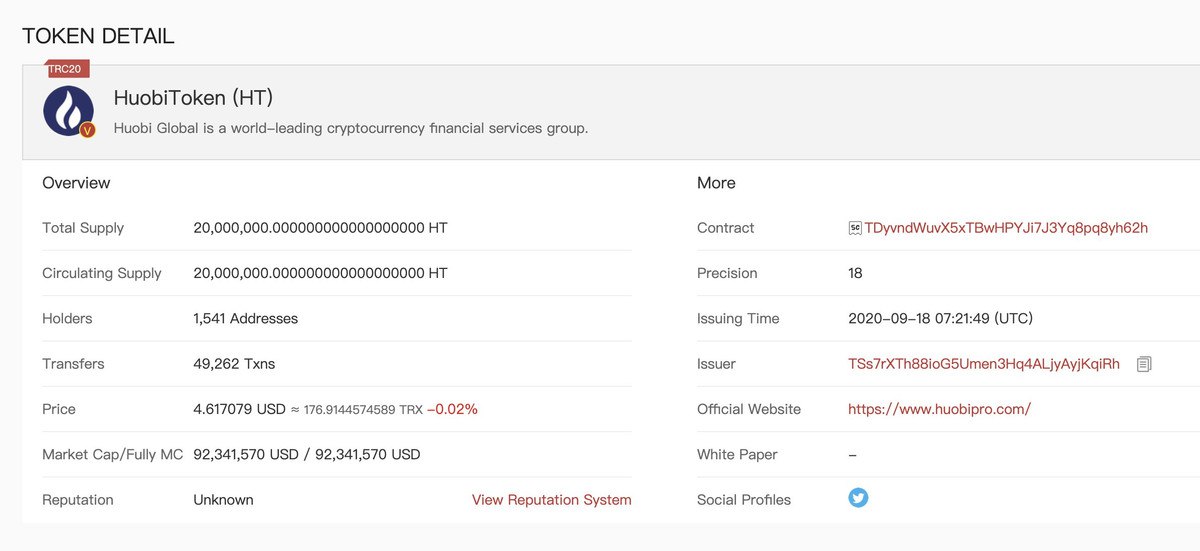Click the Huobi Global description text
1200x551 pixels.
[351, 129]
